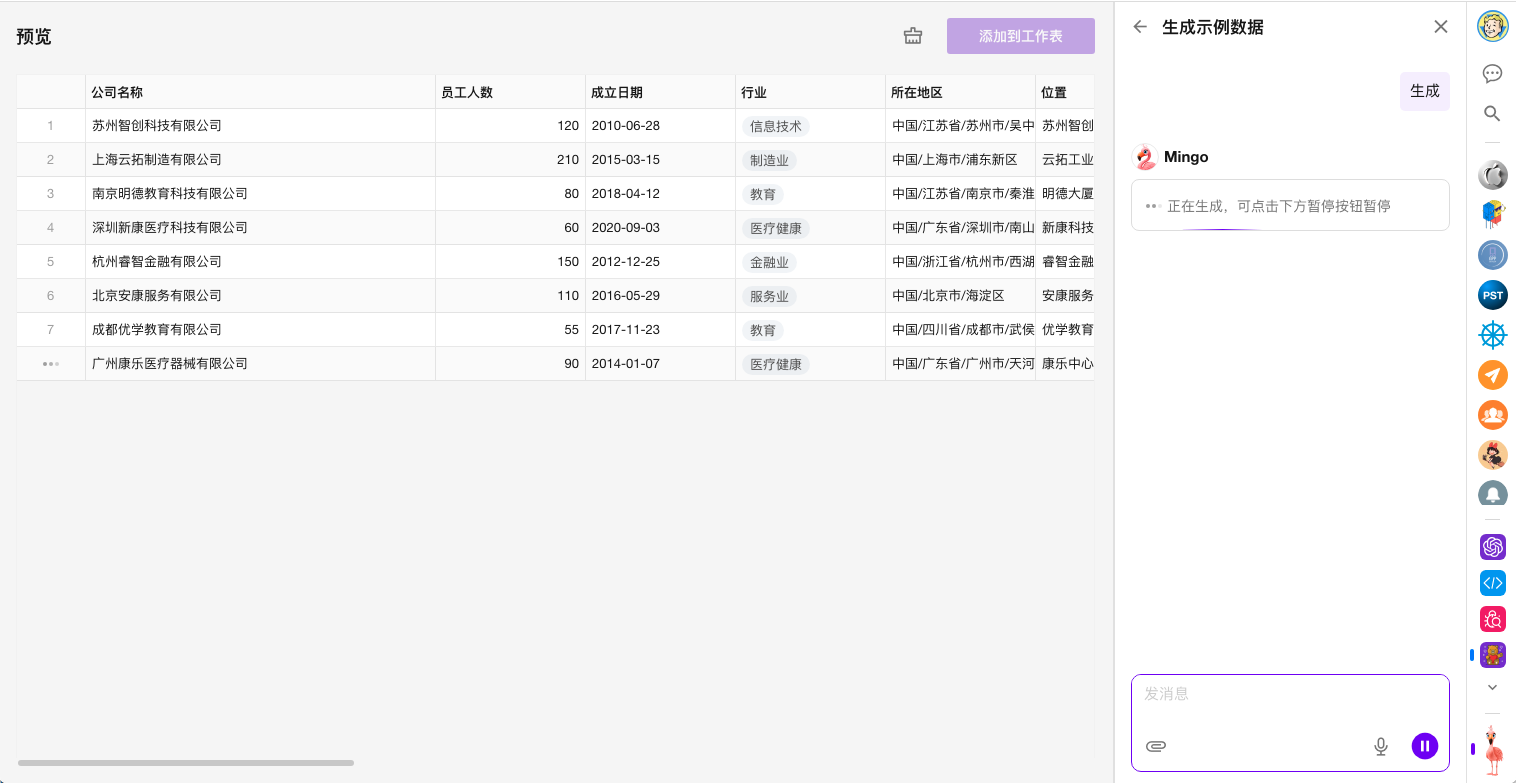Go back using the arrow beside 生成示例数据
This screenshot has width=1516, height=783.
(x=1140, y=27)
